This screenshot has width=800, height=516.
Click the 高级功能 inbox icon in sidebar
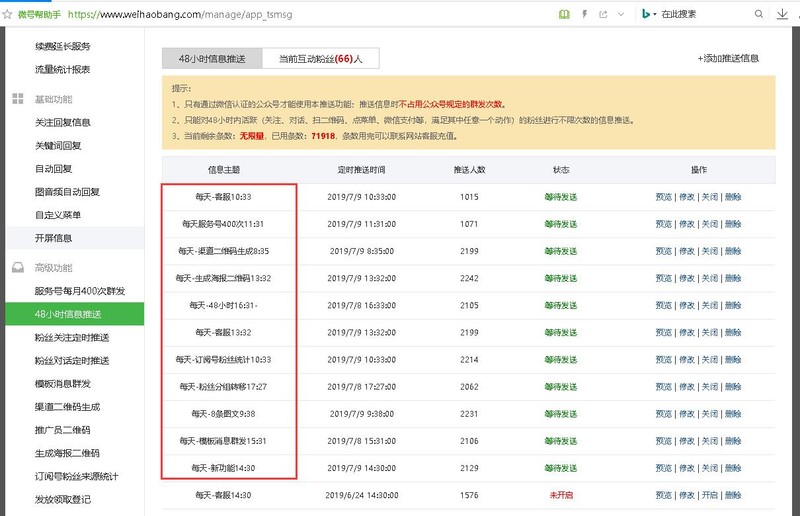point(17,268)
